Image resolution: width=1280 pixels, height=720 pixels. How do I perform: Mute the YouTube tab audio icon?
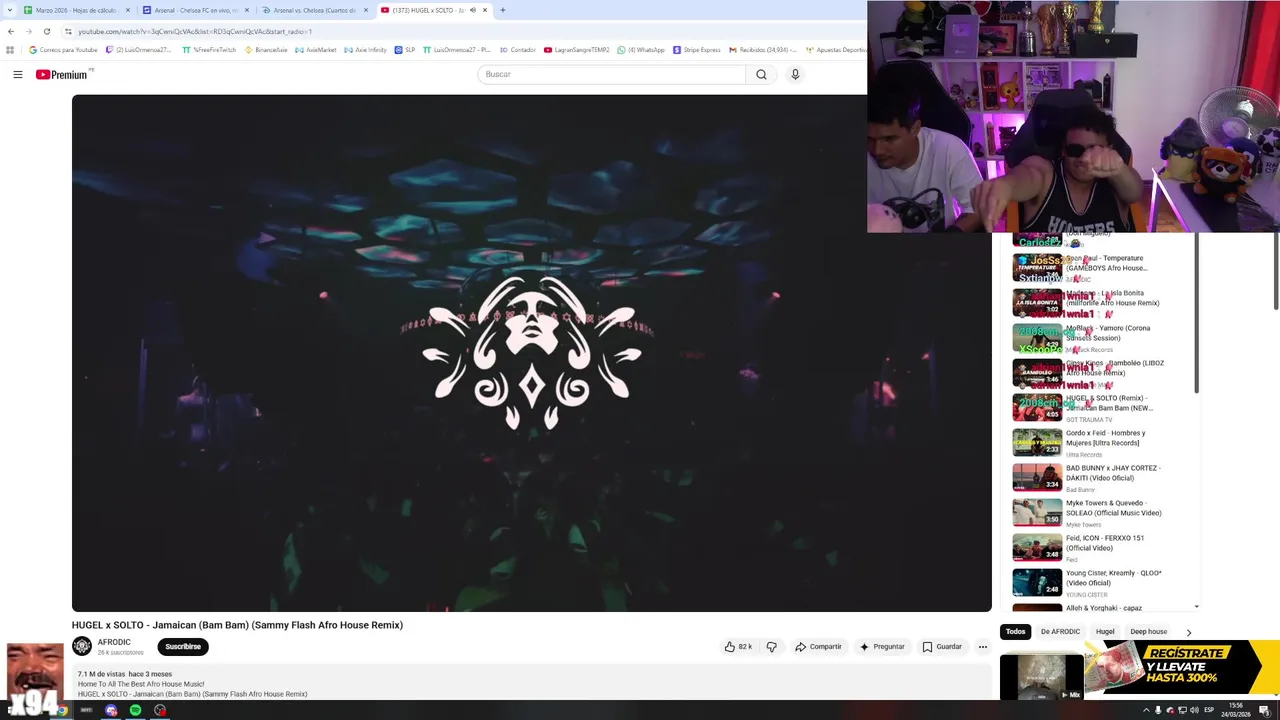click(472, 10)
